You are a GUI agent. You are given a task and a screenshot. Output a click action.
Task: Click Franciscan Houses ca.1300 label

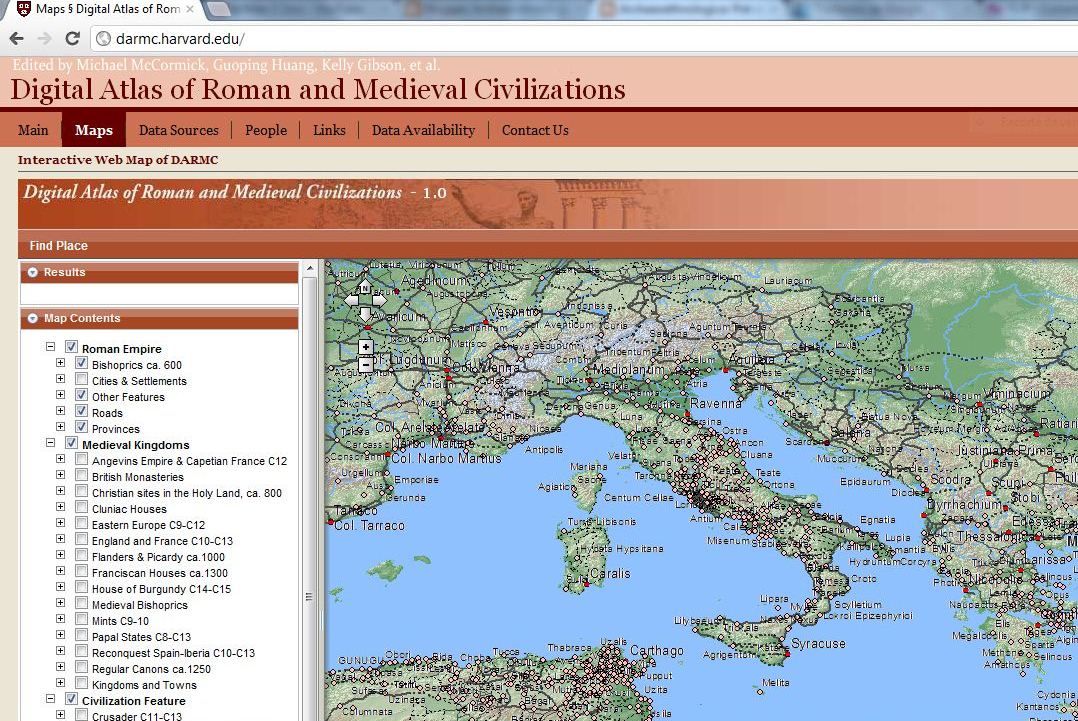[x=160, y=573]
